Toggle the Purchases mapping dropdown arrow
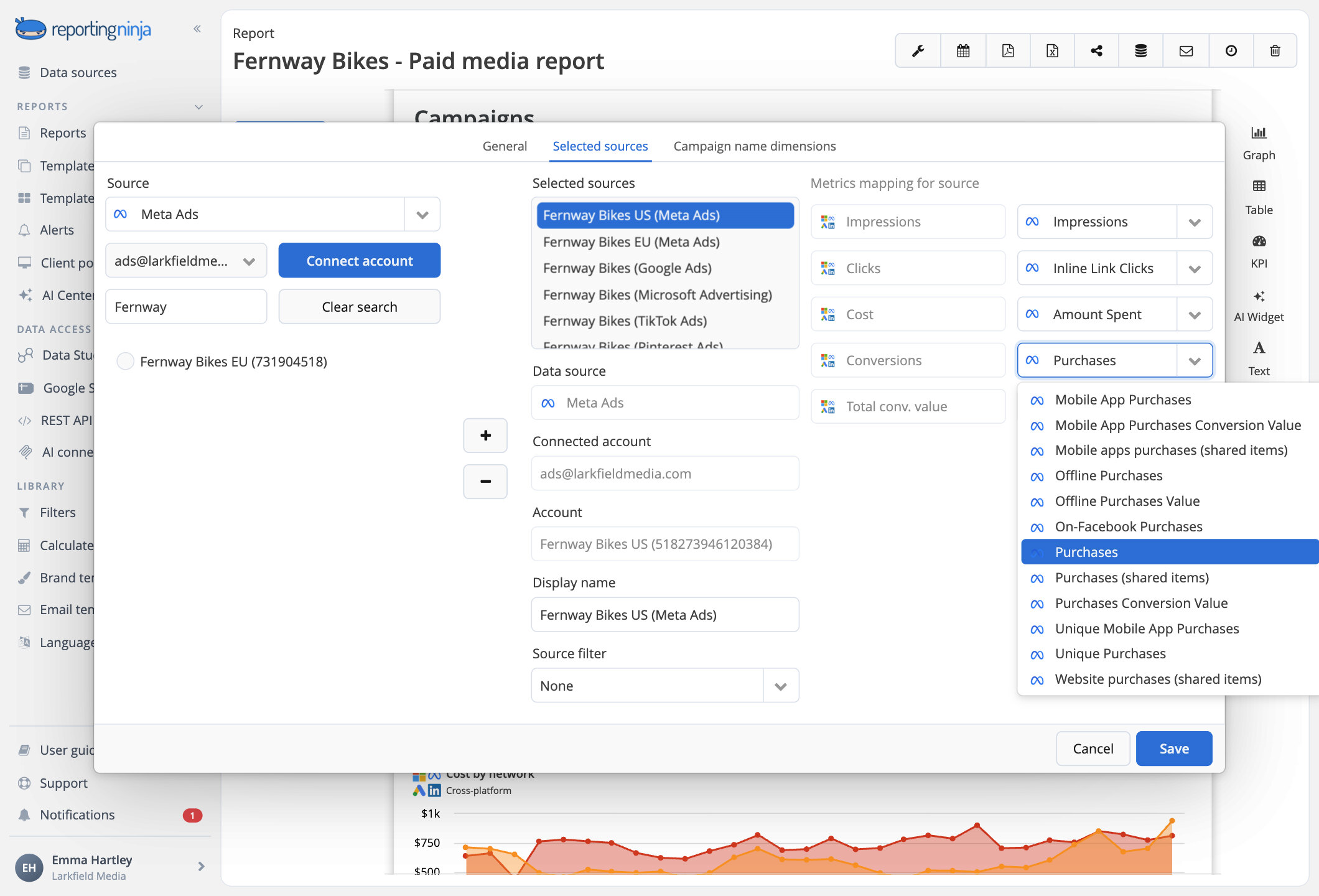 pos(1195,360)
